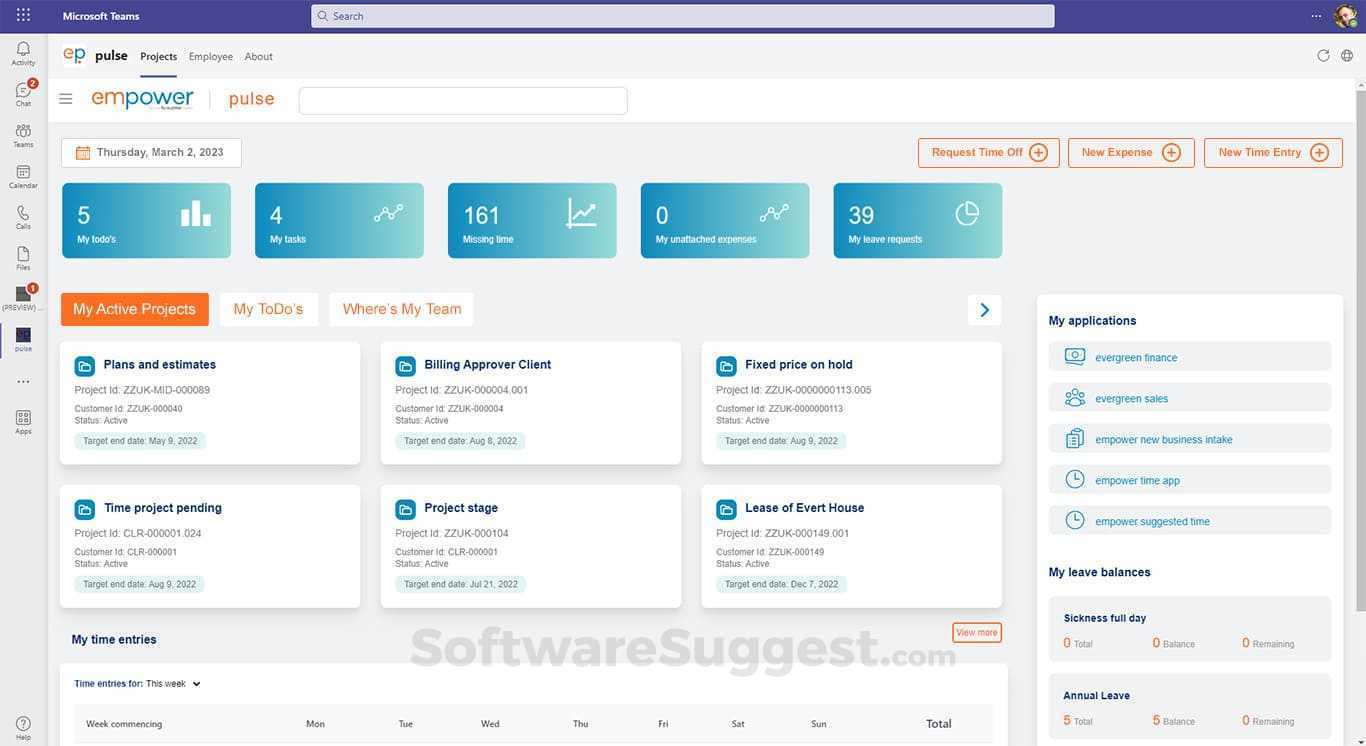Click the refresh icon near the app tabs
This screenshot has width=1366, height=746.
(1322, 55)
